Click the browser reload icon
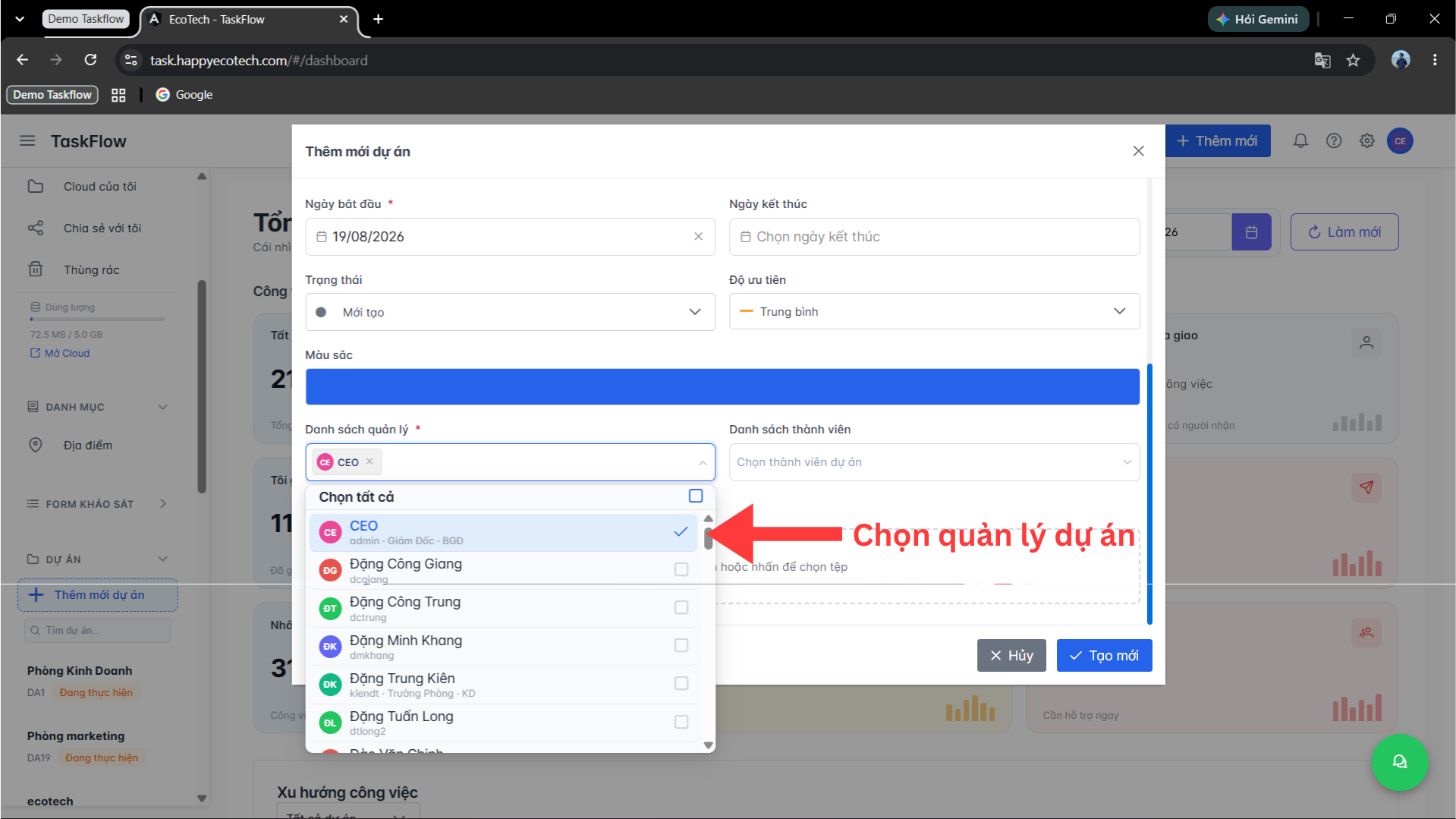 click(x=90, y=60)
